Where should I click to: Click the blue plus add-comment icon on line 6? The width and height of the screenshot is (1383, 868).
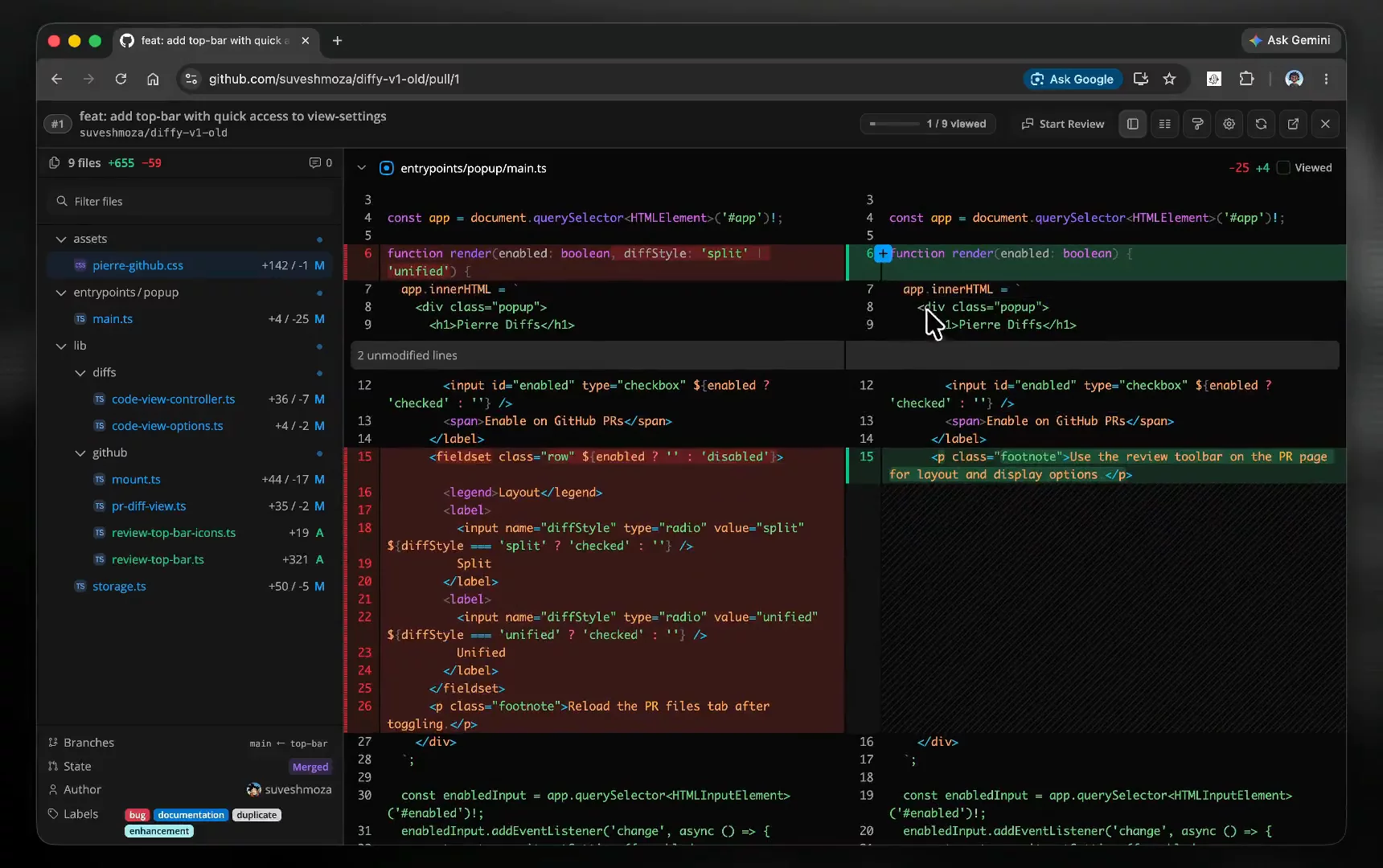coord(883,254)
